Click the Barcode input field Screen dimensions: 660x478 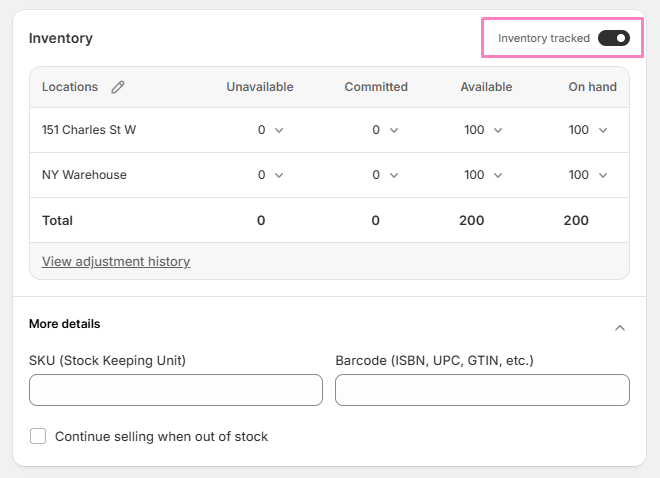click(482, 390)
